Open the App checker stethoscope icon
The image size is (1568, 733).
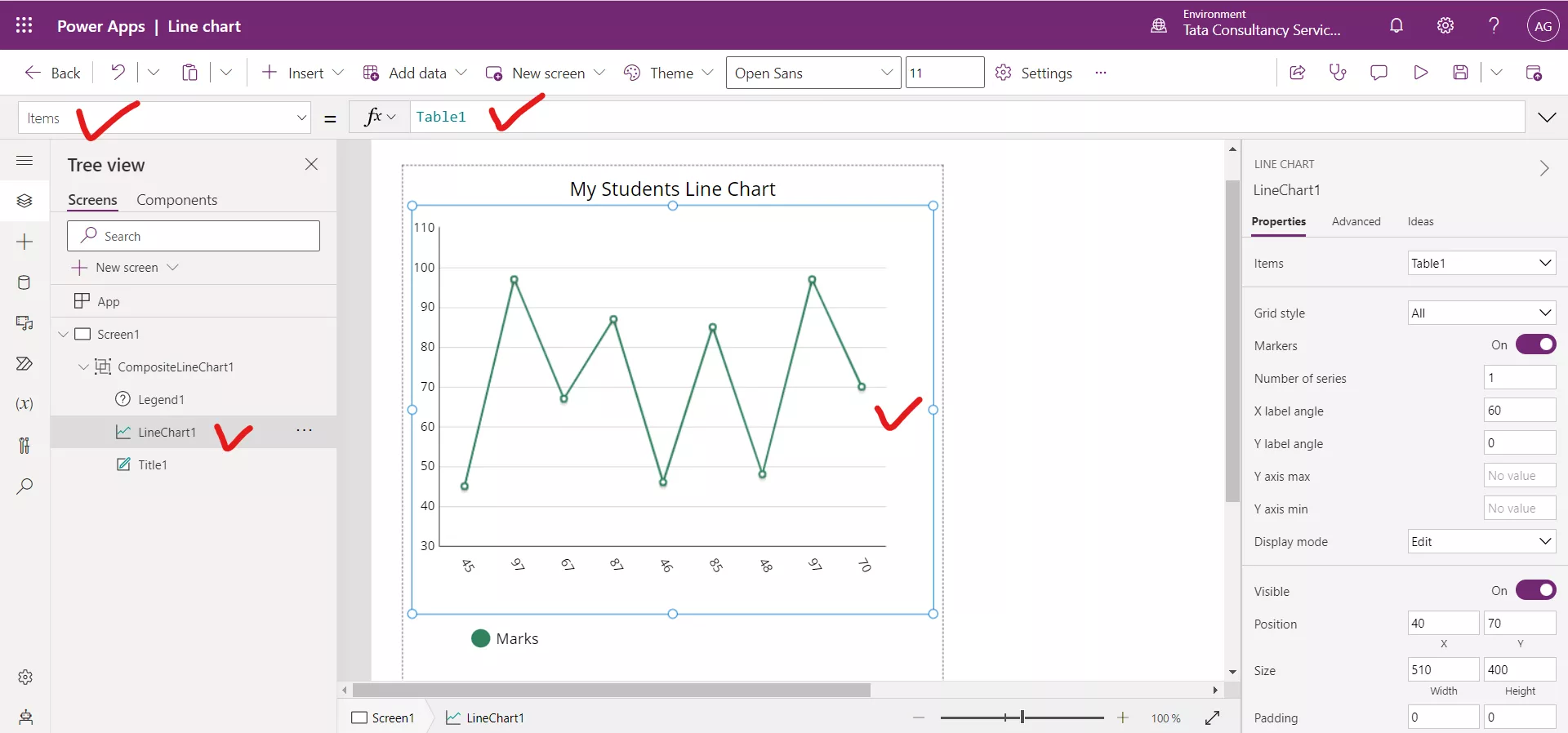pos(1338,73)
